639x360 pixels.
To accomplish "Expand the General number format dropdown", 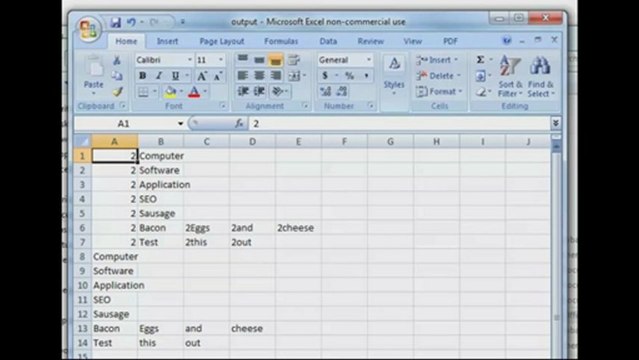I will pyautogui.click(x=368, y=60).
